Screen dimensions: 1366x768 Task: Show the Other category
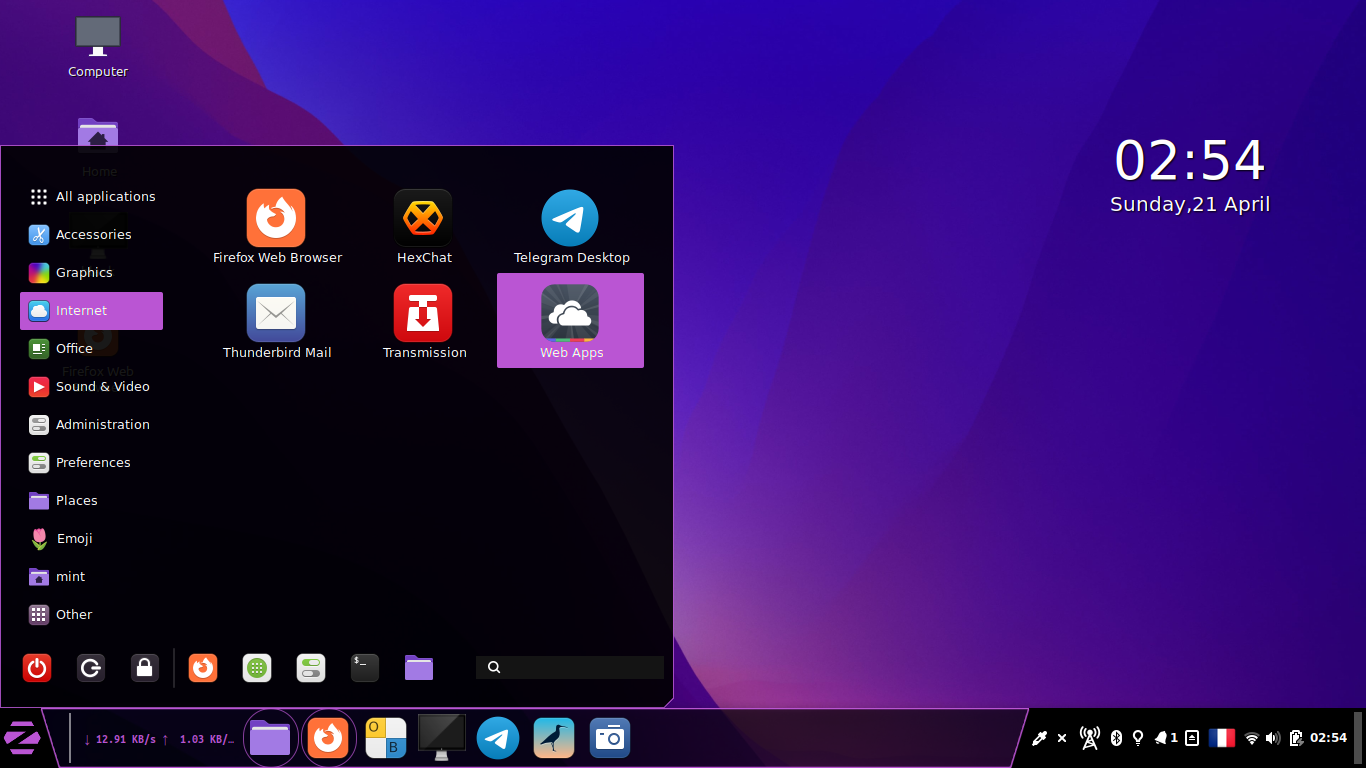[92, 615]
